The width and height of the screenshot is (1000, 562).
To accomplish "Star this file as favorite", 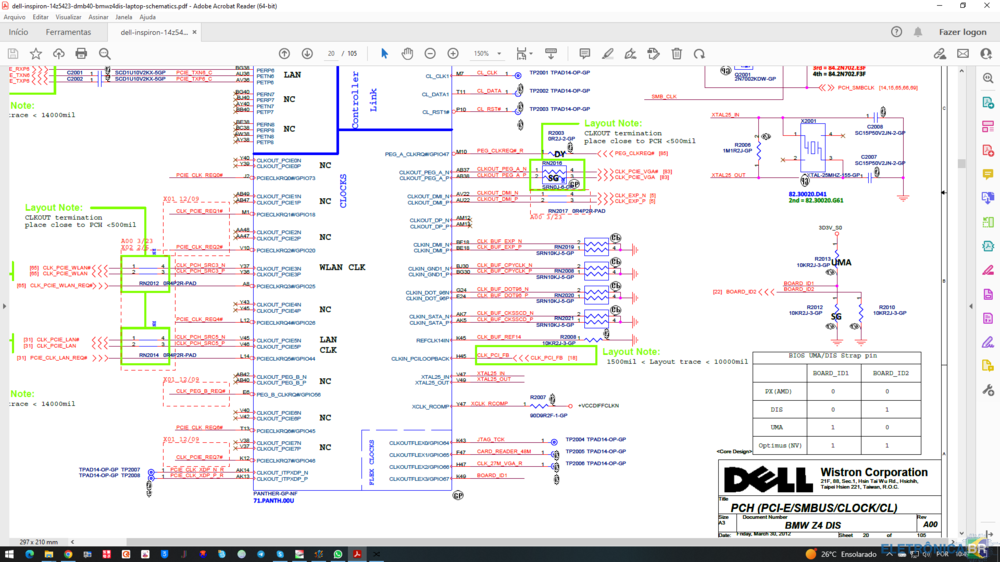I will click(x=36, y=53).
